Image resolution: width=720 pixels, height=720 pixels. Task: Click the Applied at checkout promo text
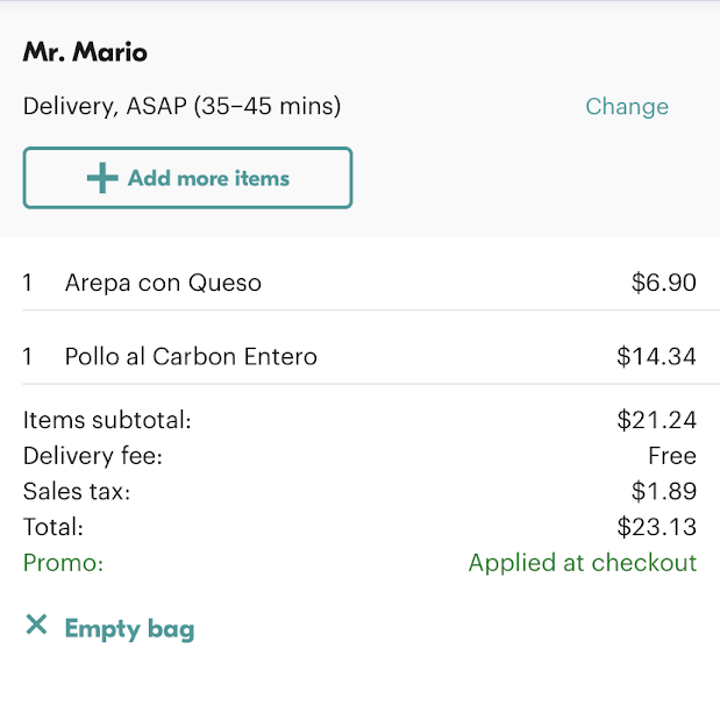[582, 563]
